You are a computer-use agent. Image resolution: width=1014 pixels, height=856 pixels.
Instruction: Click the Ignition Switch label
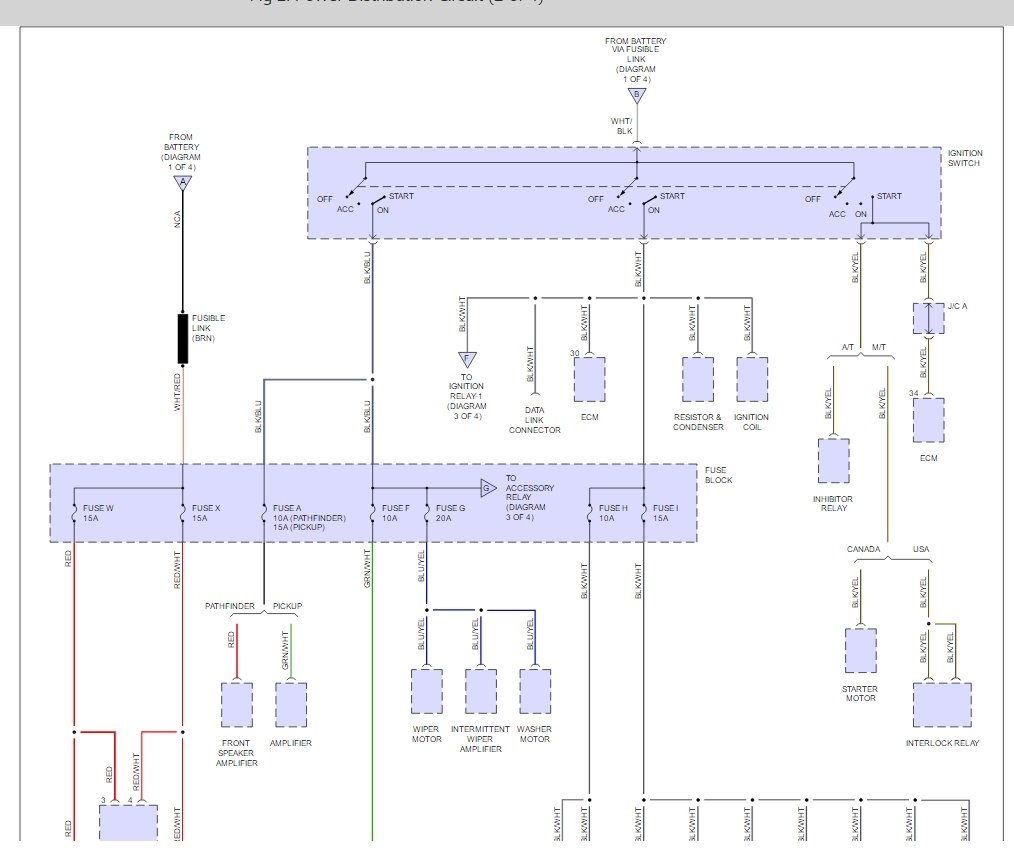pos(965,158)
